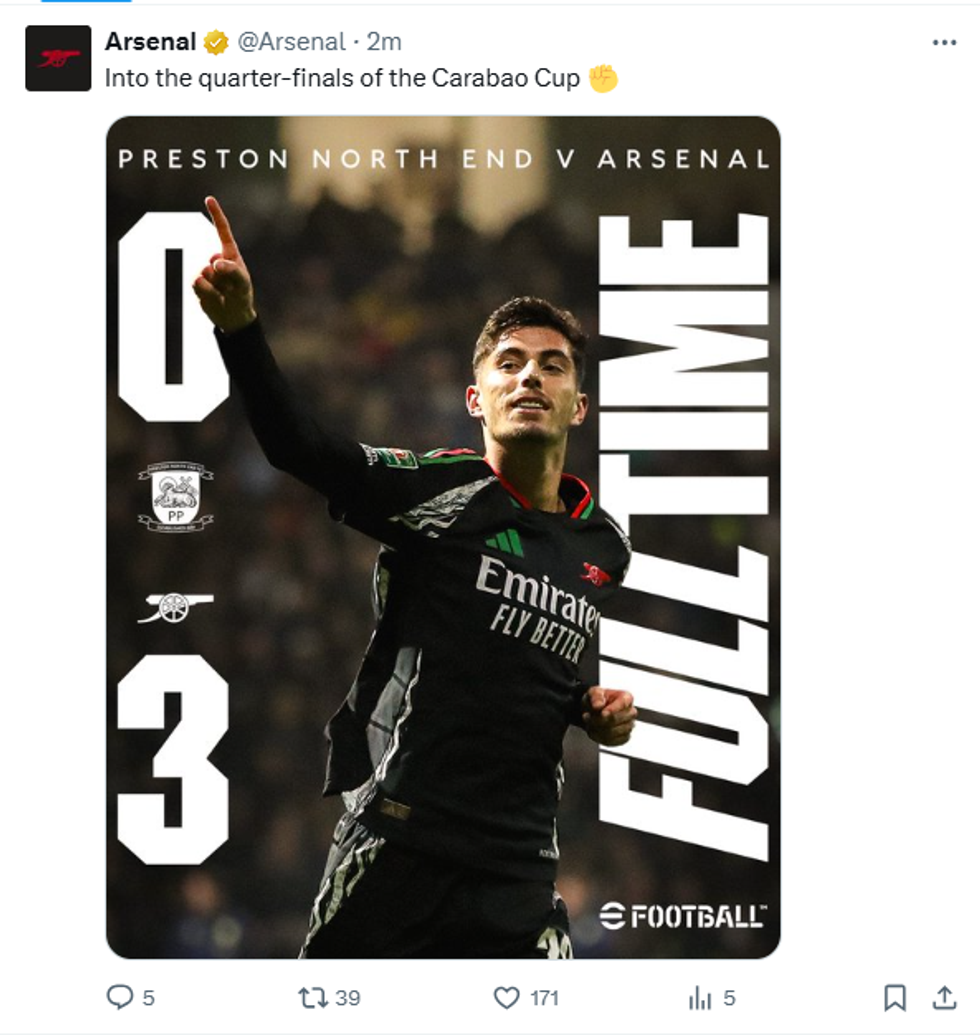
Task: Click the eFootball logo on the image
Action: [683, 915]
